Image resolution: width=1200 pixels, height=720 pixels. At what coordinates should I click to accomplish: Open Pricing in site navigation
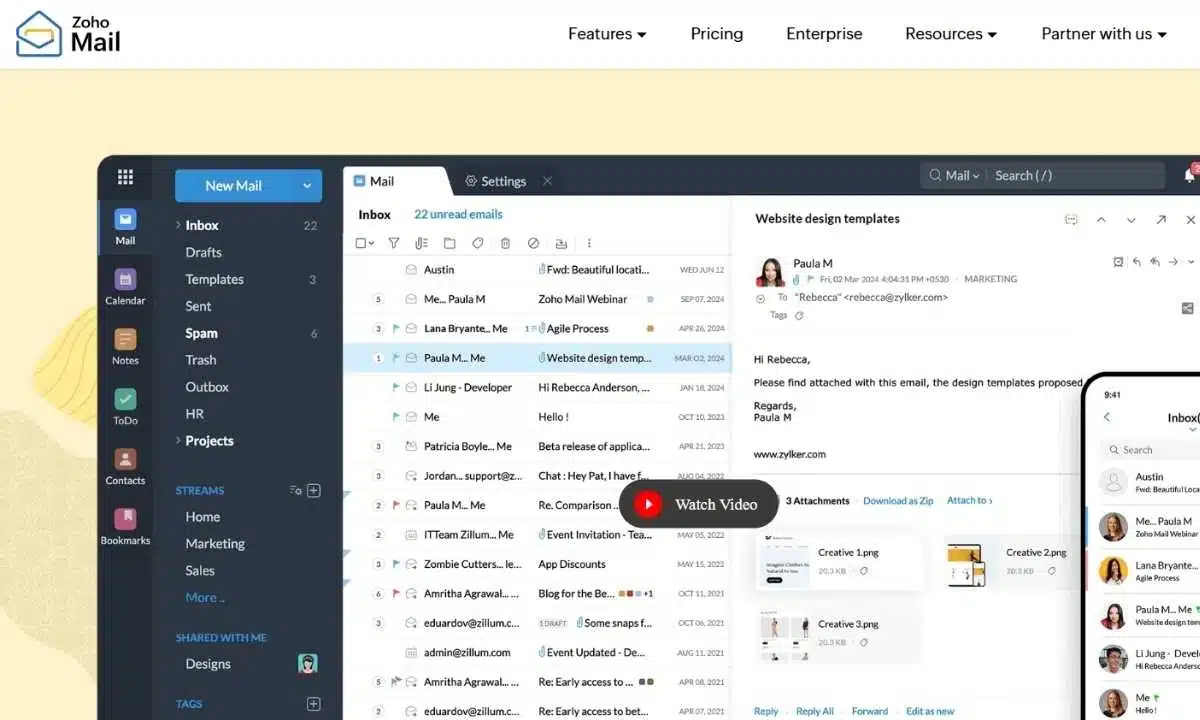pos(717,34)
